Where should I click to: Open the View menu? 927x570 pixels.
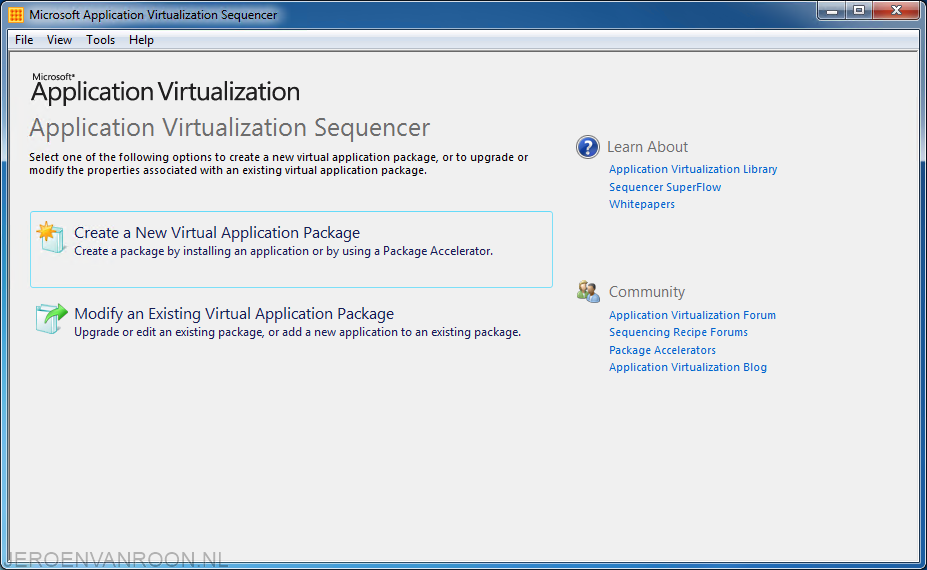[59, 40]
